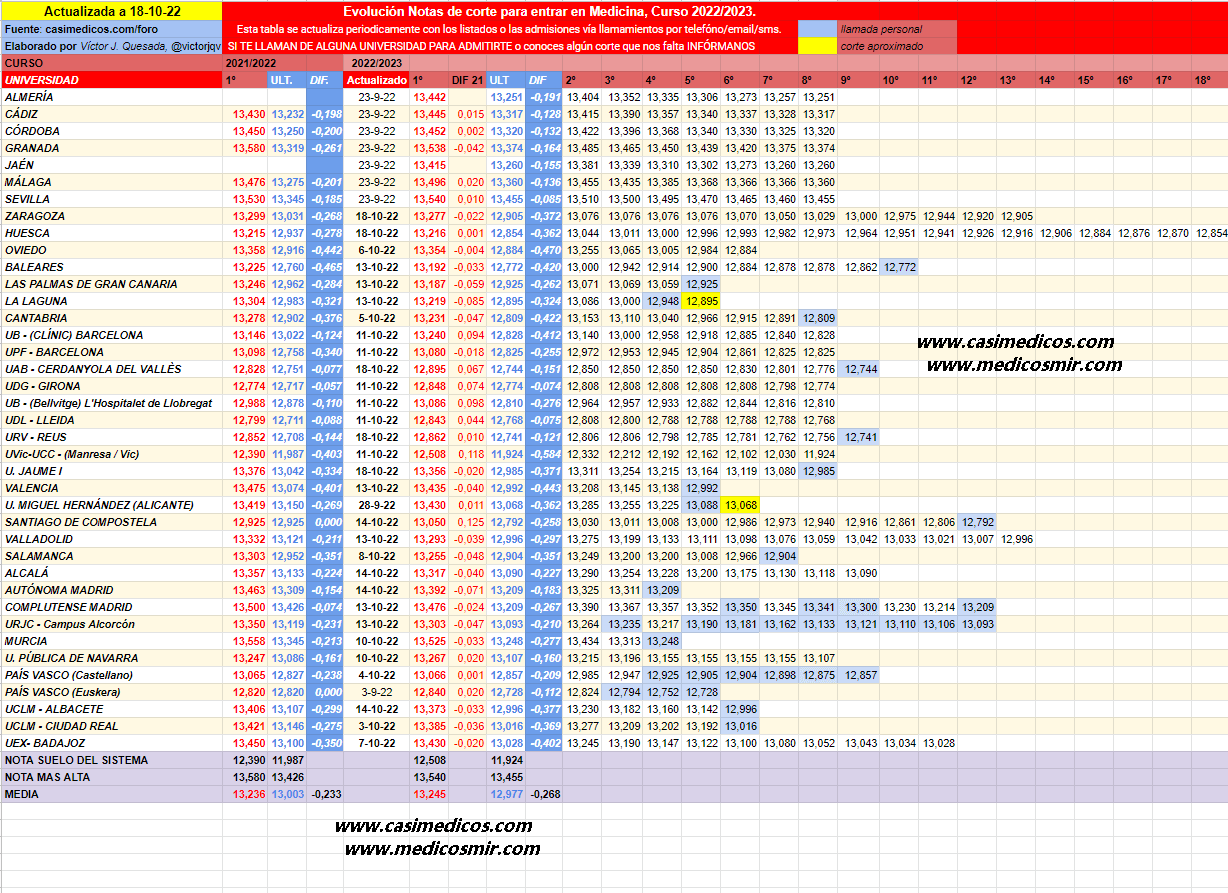1228x893 pixels.
Task: Select Oviedo's 2021/2022 DIF value -0,442
Action: click(x=325, y=250)
